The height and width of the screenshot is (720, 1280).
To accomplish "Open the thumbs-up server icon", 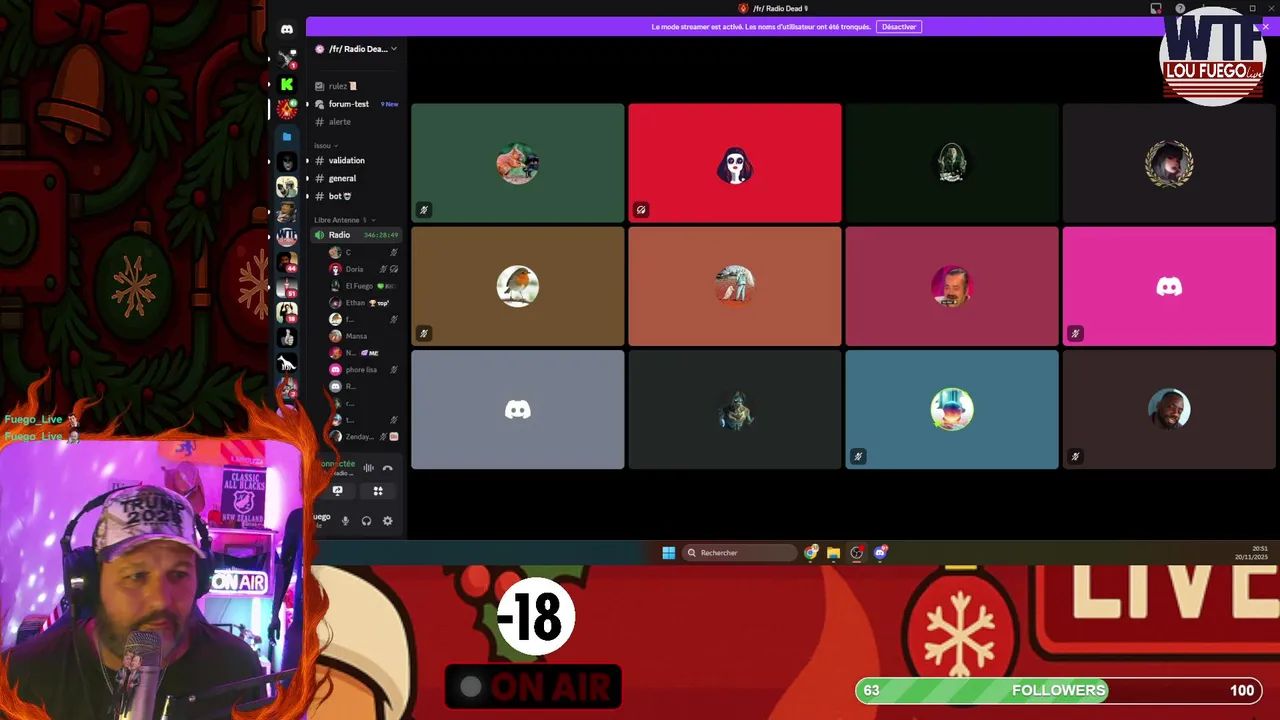I will 287,338.
